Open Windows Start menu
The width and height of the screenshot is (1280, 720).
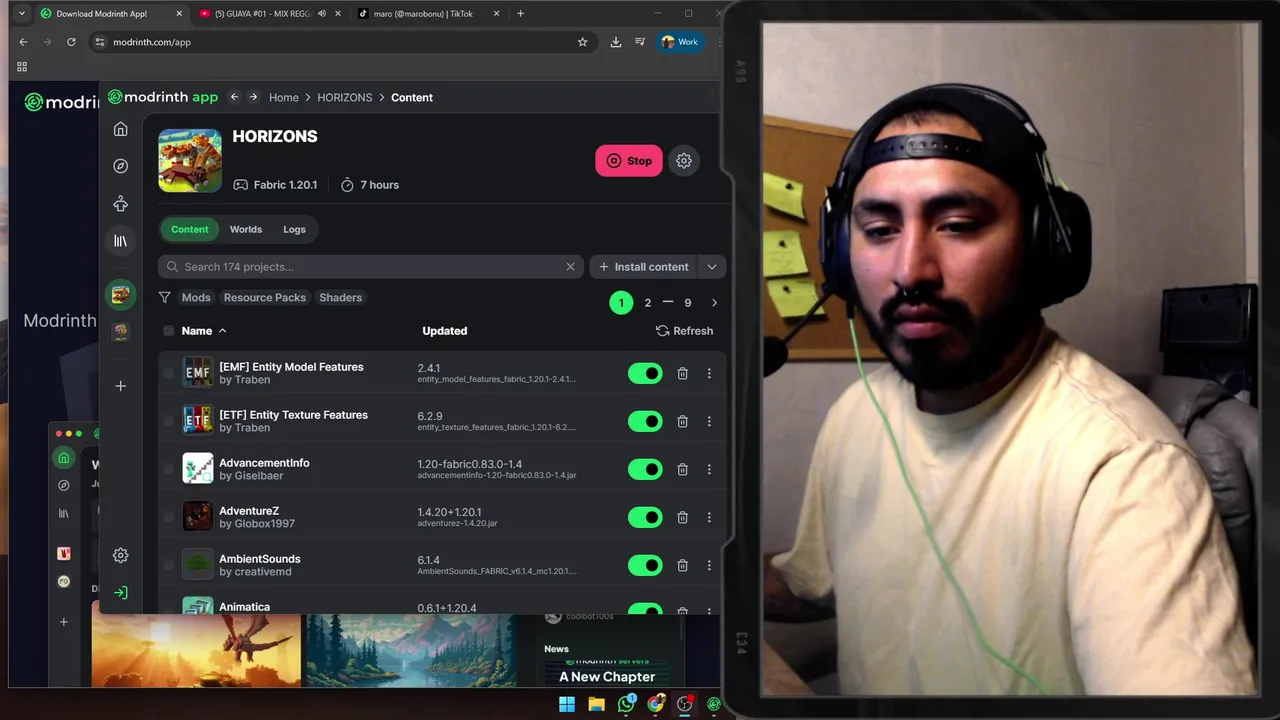567,704
